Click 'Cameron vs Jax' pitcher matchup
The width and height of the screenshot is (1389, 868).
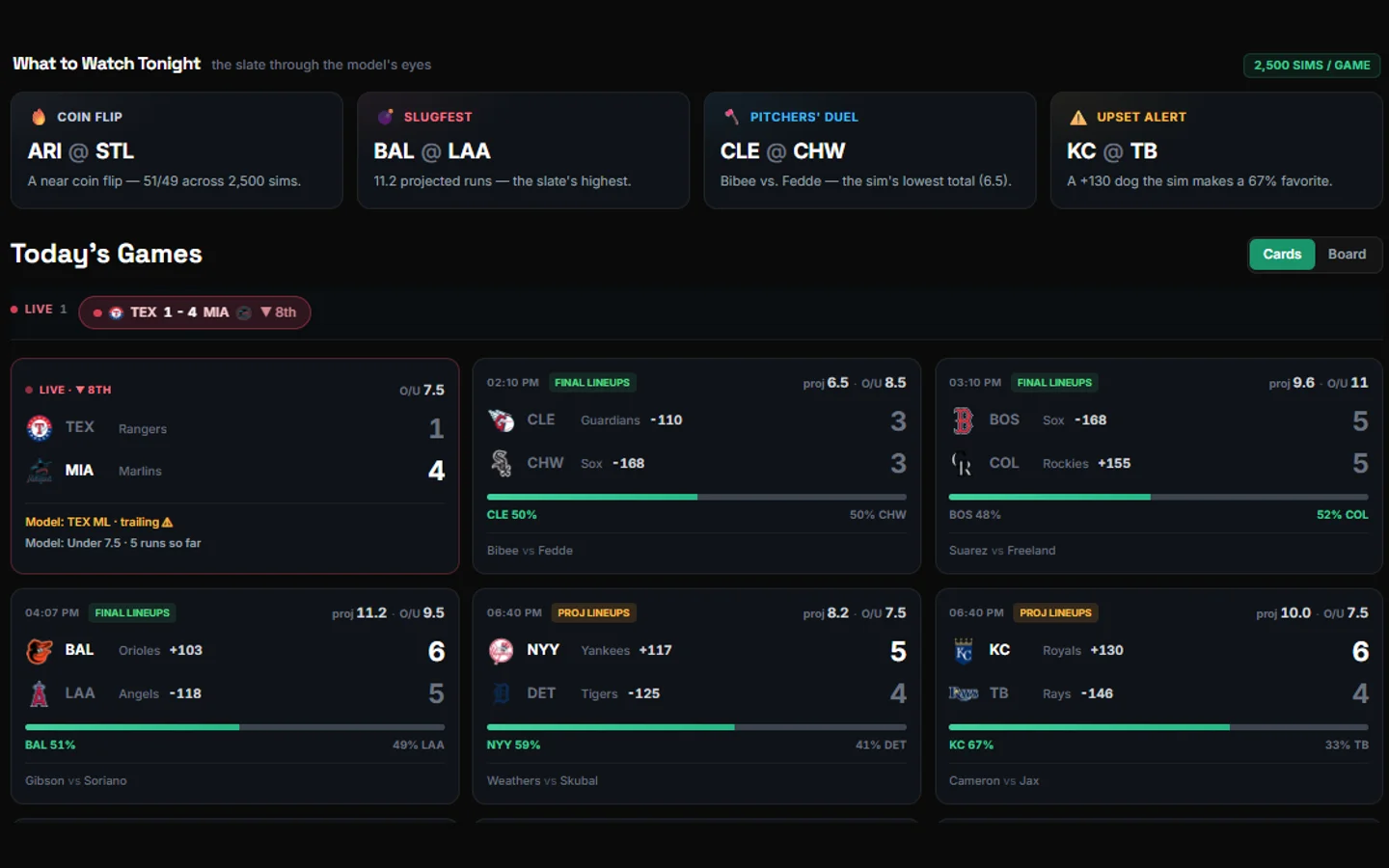point(994,781)
